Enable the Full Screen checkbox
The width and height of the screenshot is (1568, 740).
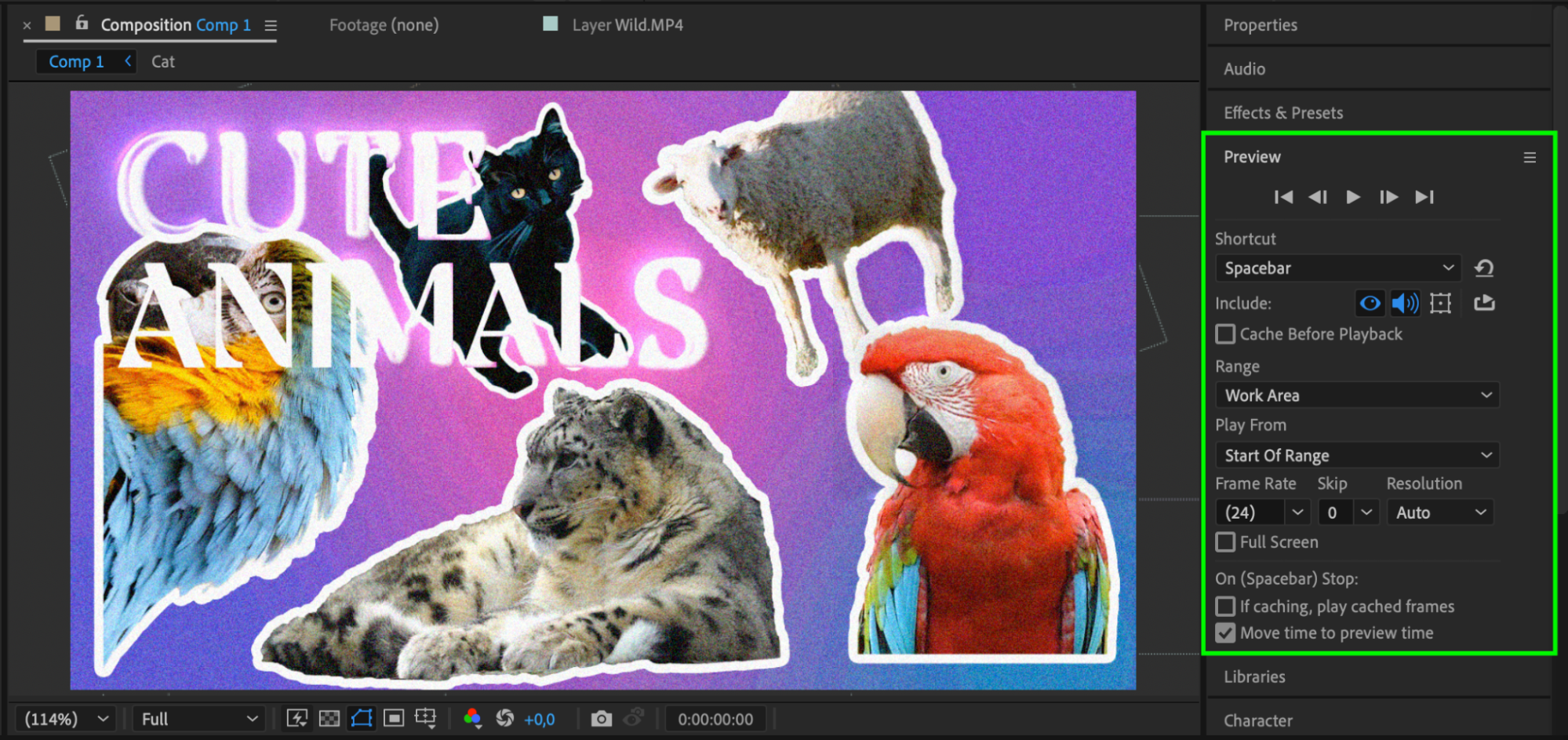1225,542
